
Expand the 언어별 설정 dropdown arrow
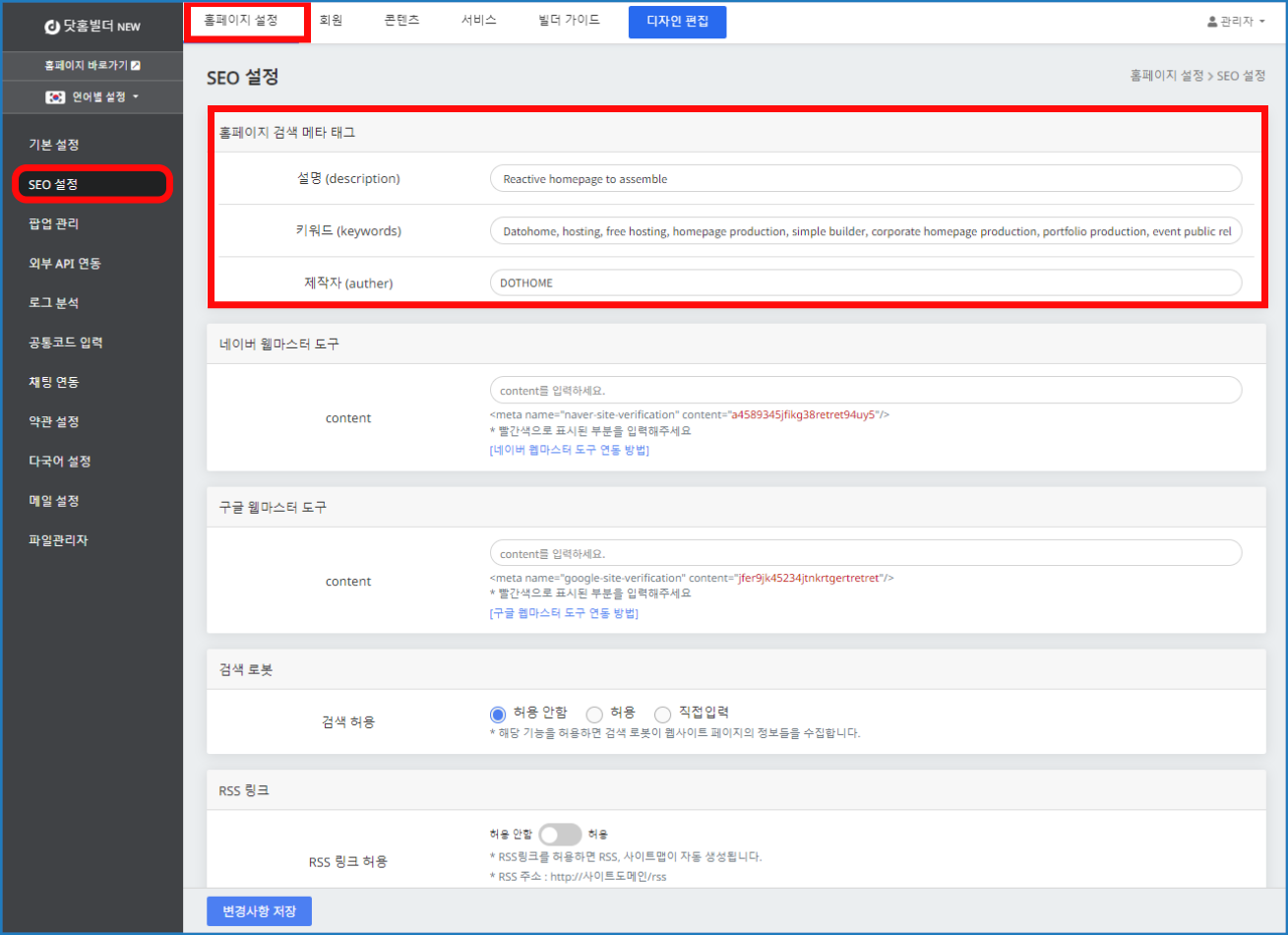136,96
